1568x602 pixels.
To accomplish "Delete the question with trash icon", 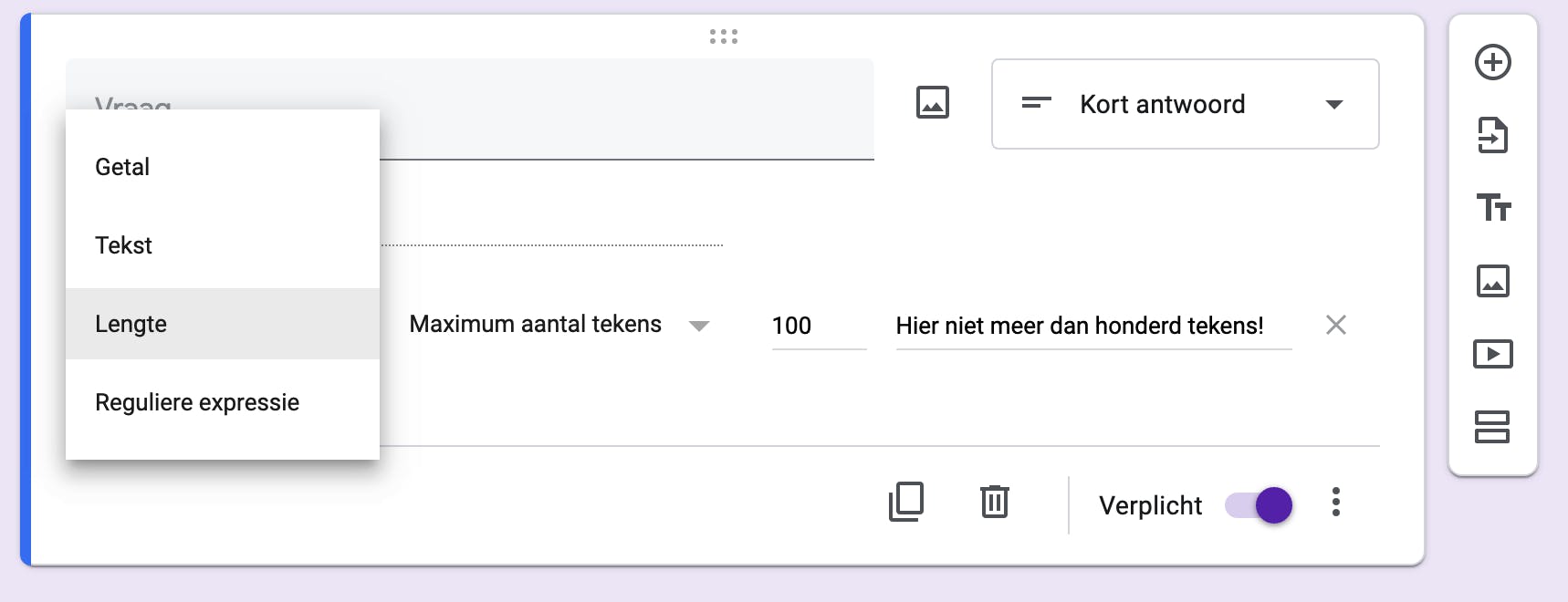I will click(994, 503).
